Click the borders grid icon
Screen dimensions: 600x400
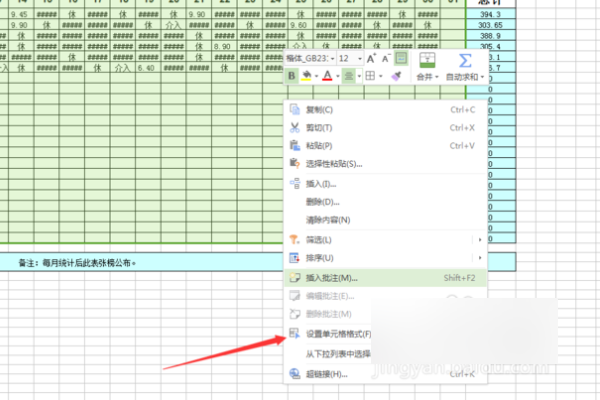pyautogui.click(x=369, y=76)
